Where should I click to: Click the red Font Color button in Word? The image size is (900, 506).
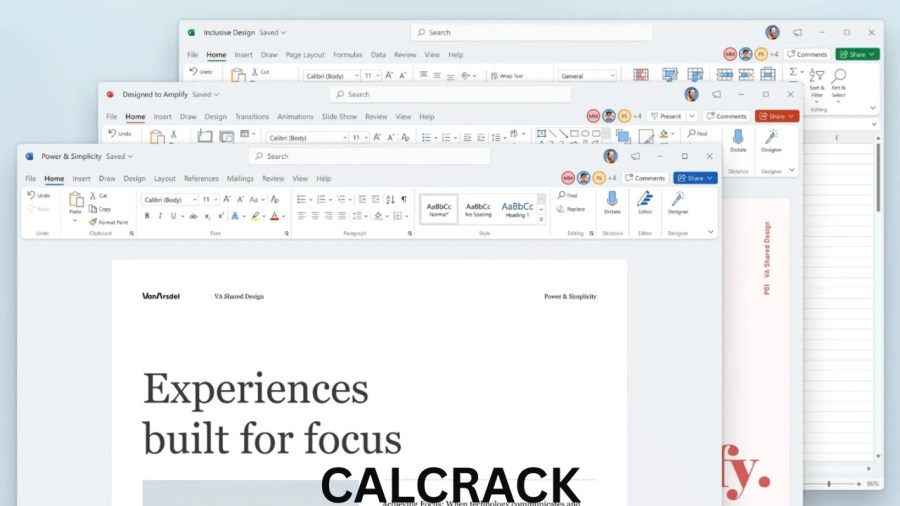[275, 216]
